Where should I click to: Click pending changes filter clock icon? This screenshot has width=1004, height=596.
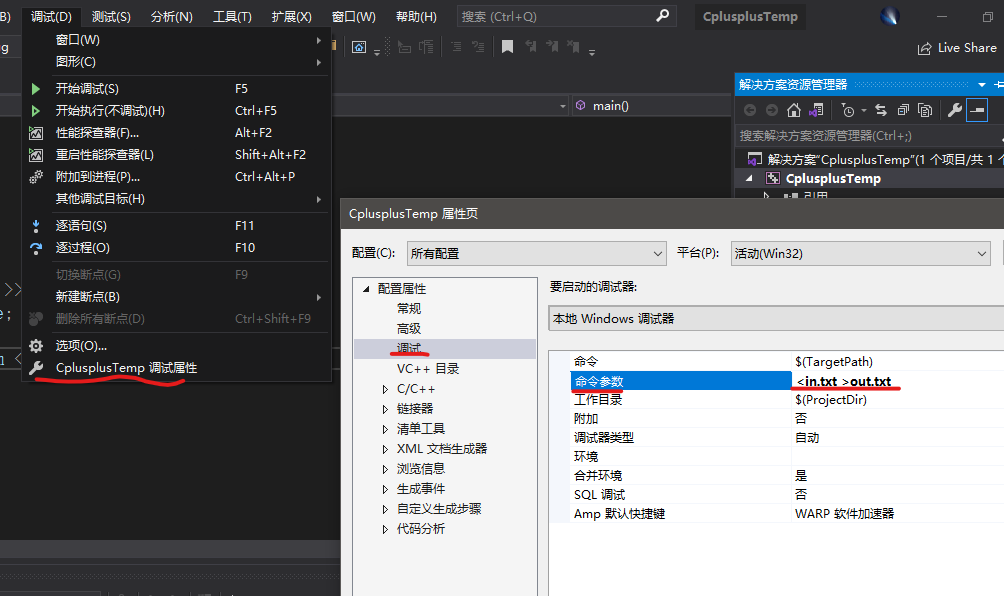click(x=848, y=110)
